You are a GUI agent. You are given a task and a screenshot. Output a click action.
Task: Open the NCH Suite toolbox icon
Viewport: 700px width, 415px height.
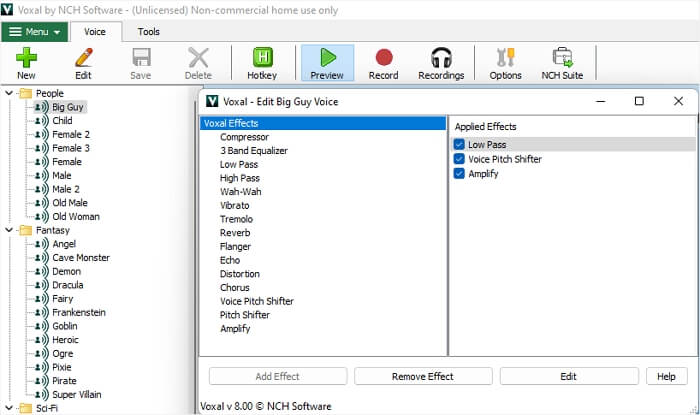(x=562, y=58)
